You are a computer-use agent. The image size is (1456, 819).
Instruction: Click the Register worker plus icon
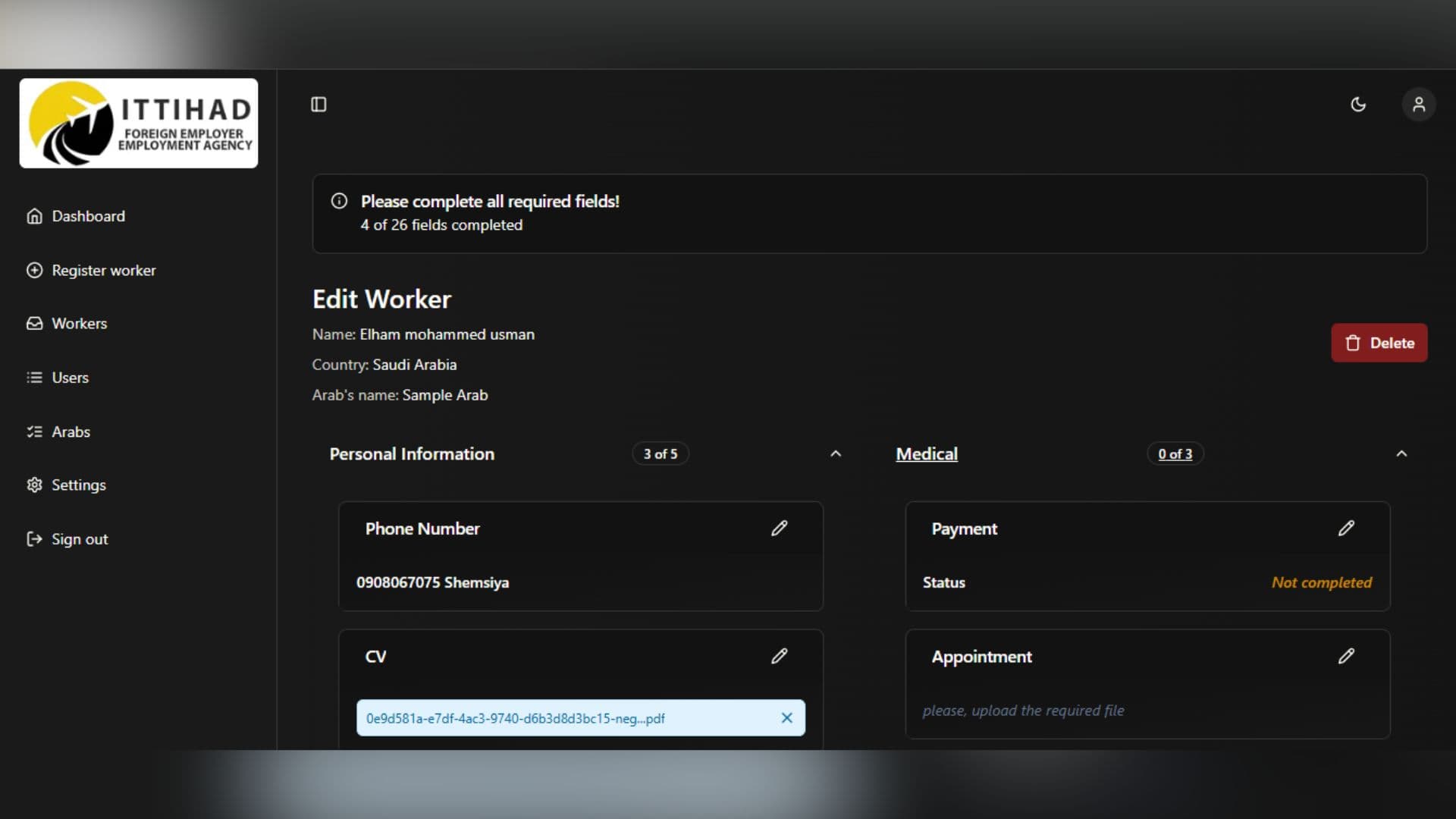click(34, 270)
